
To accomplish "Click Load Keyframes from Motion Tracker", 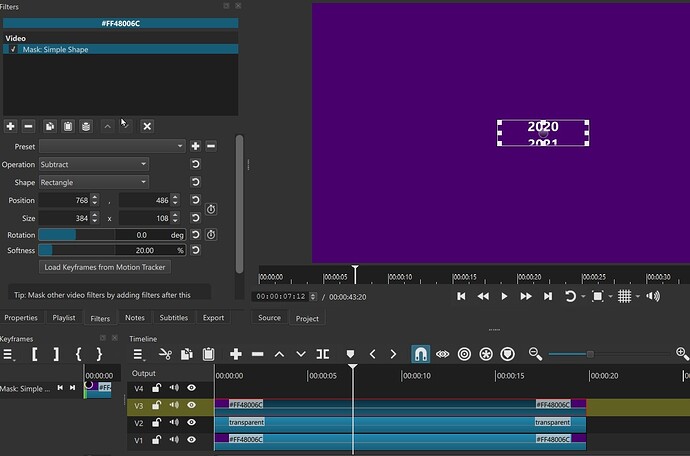I will (106, 267).
